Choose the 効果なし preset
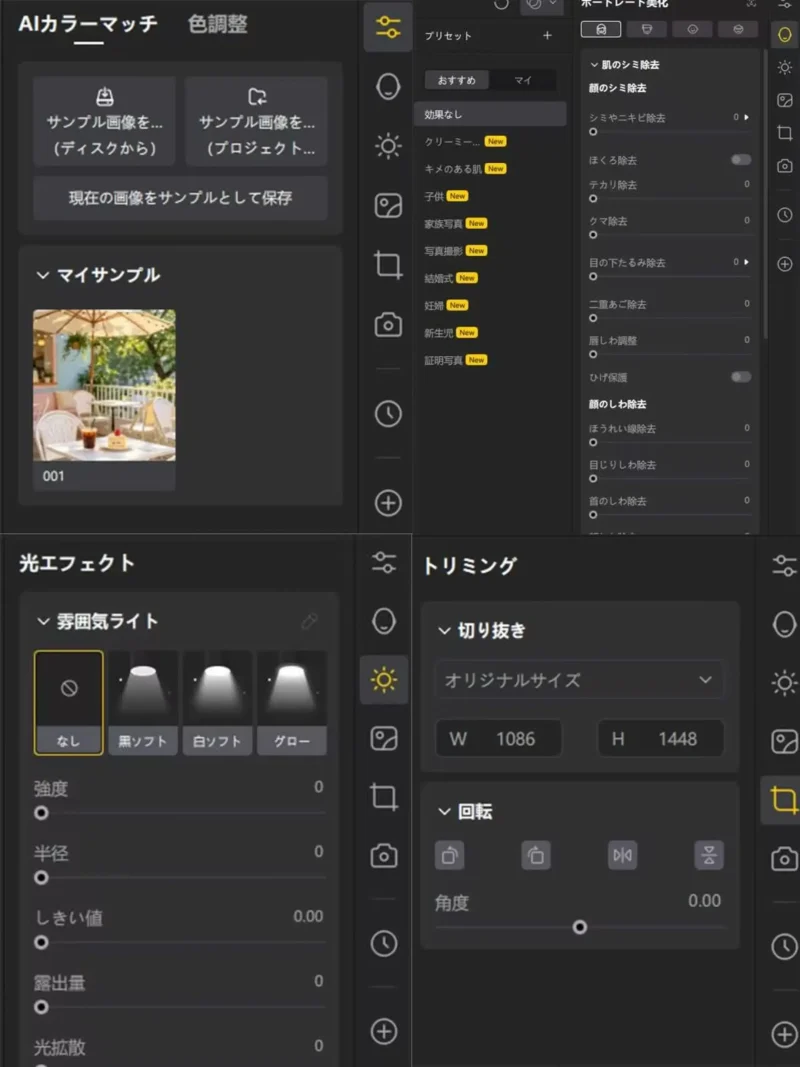Viewport: 800px width, 1067px height. coord(490,114)
